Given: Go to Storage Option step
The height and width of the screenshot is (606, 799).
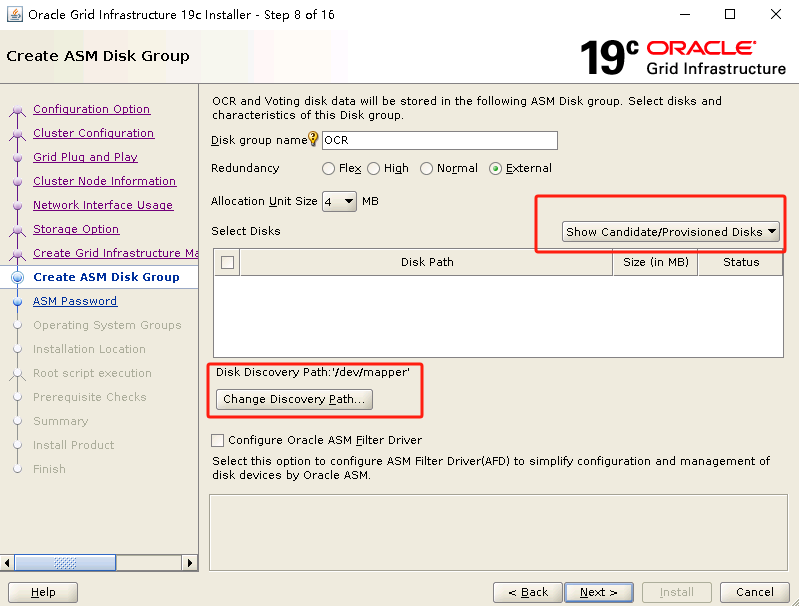Looking at the screenshot, I should click(x=76, y=229).
